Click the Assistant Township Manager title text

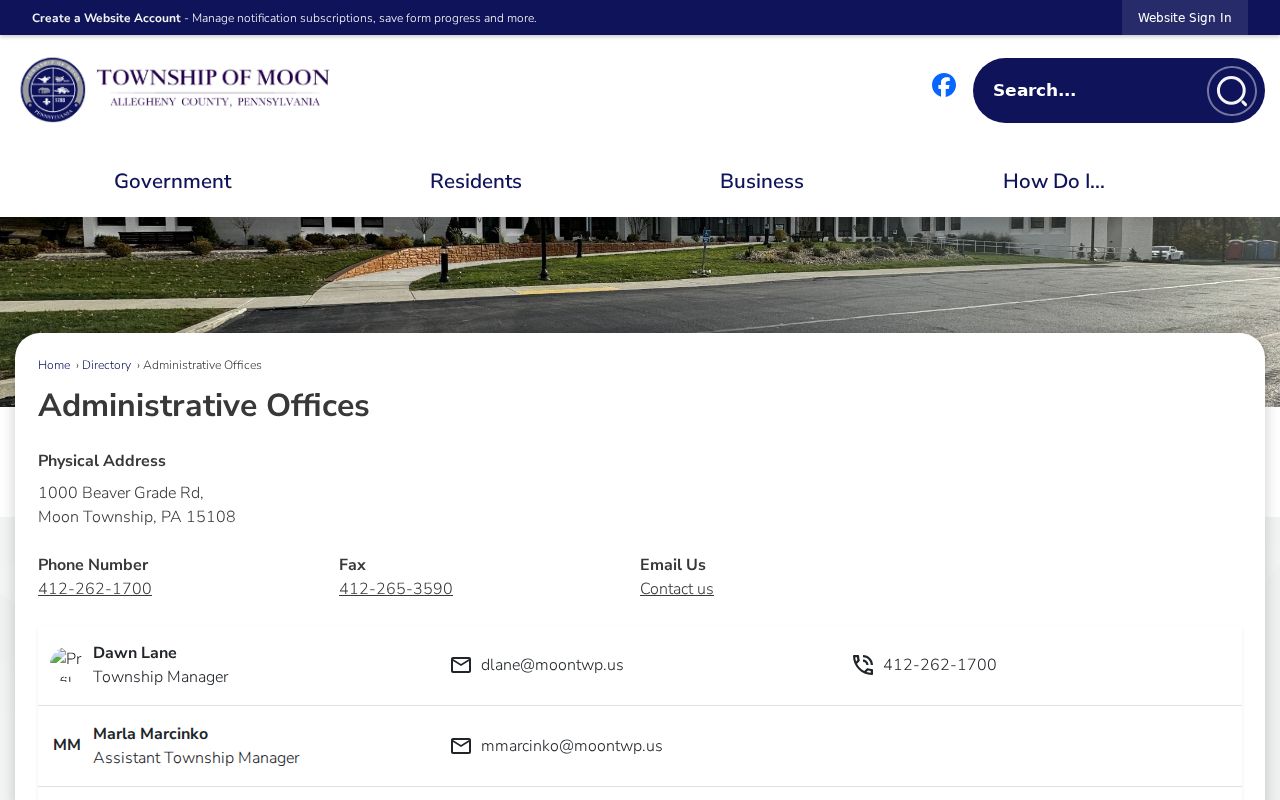(196, 758)
